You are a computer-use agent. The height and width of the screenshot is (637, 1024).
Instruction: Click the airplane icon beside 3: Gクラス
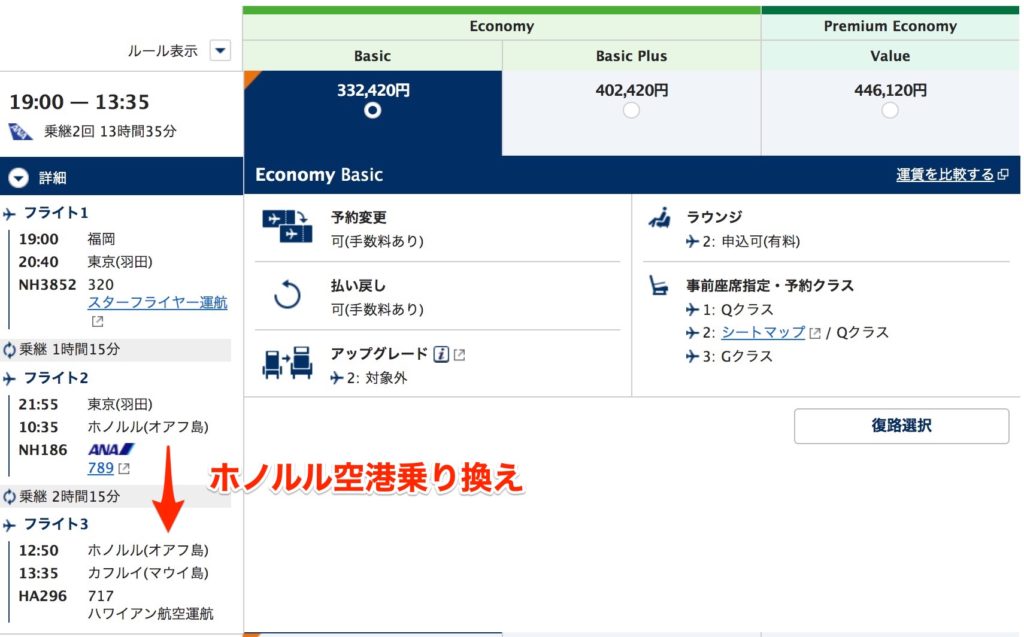[x=692, y=357]
